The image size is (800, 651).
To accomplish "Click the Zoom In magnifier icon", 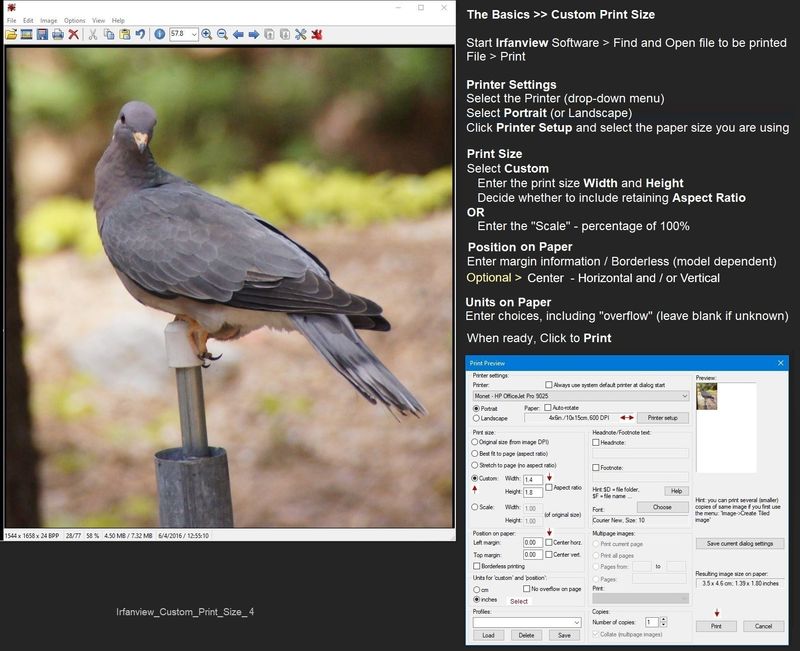I will pos(207,34).
